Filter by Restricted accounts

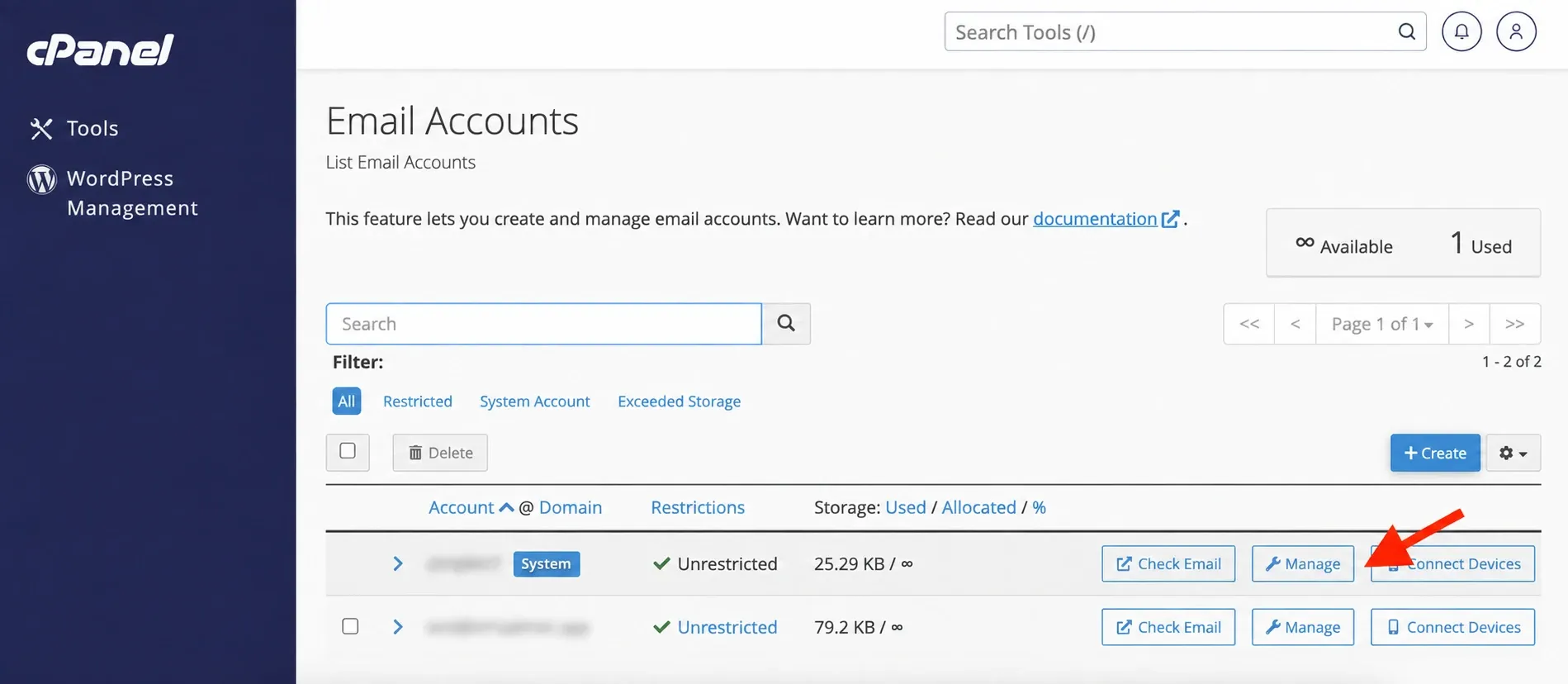tap(418, 401)
